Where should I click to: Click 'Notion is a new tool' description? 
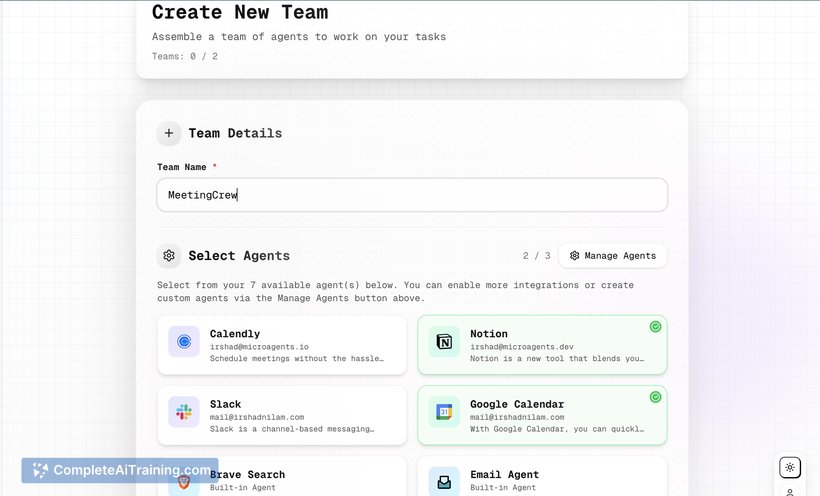tap(557, 358)
